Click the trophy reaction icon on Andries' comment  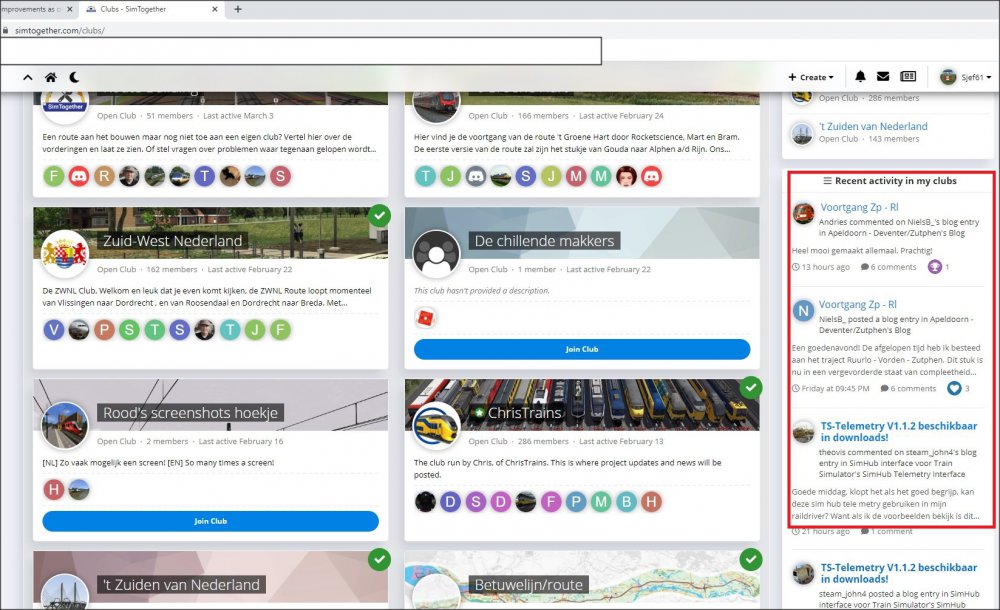point(935,267)
